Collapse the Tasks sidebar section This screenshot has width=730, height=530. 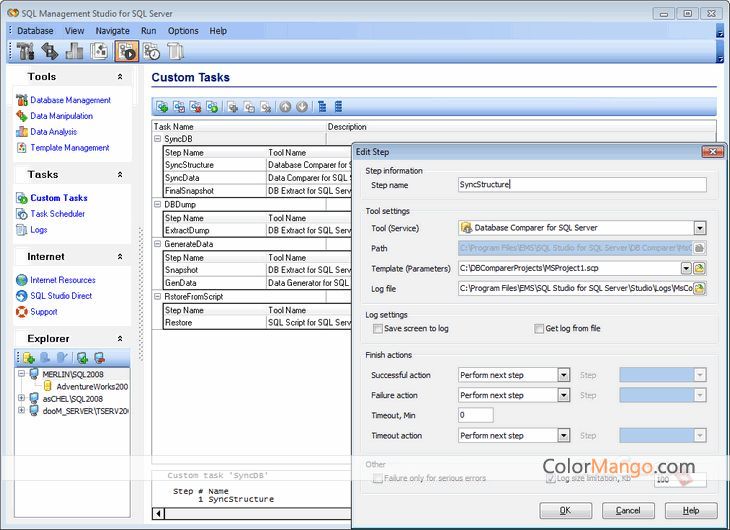(x=120, y=175)
